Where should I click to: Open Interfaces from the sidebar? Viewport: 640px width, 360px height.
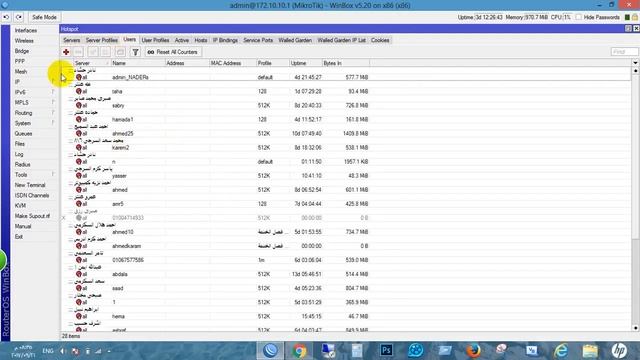pyautogui.click(x=26, y=31)
